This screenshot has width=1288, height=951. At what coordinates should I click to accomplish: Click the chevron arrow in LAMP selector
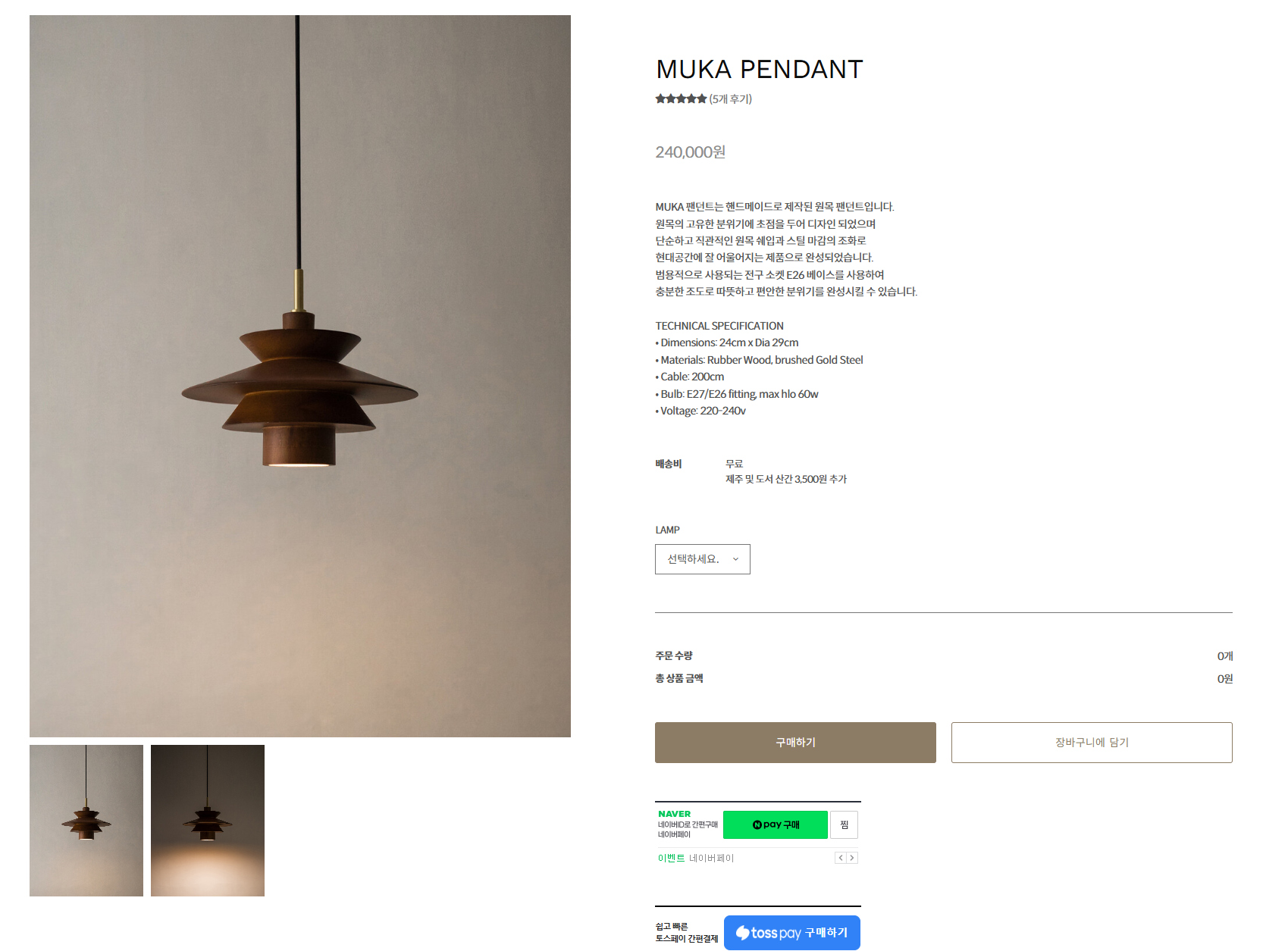pos(735,559)
